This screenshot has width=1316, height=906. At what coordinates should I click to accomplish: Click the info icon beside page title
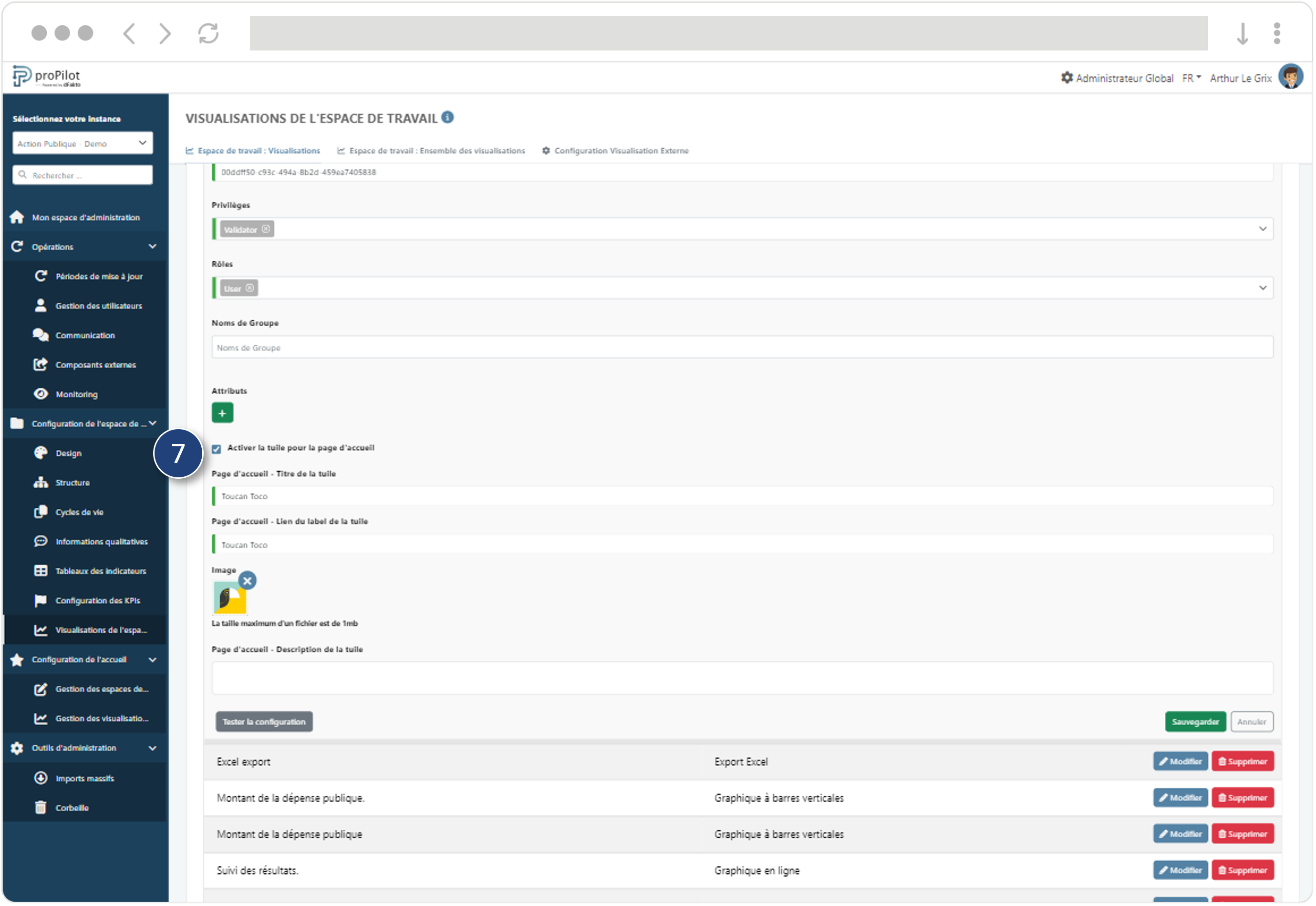pos(447,117)
